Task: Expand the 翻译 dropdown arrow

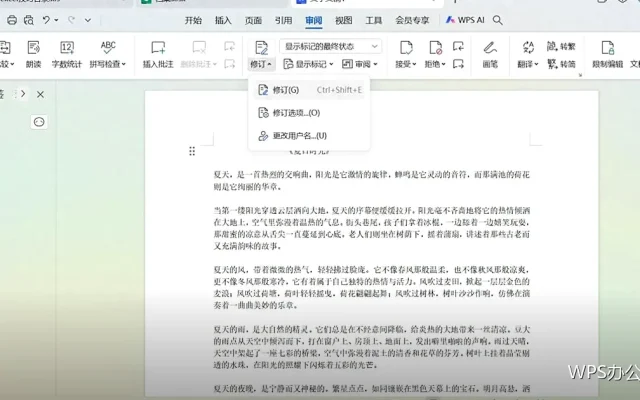Action: pyautogui.click(x=537, y=64)
